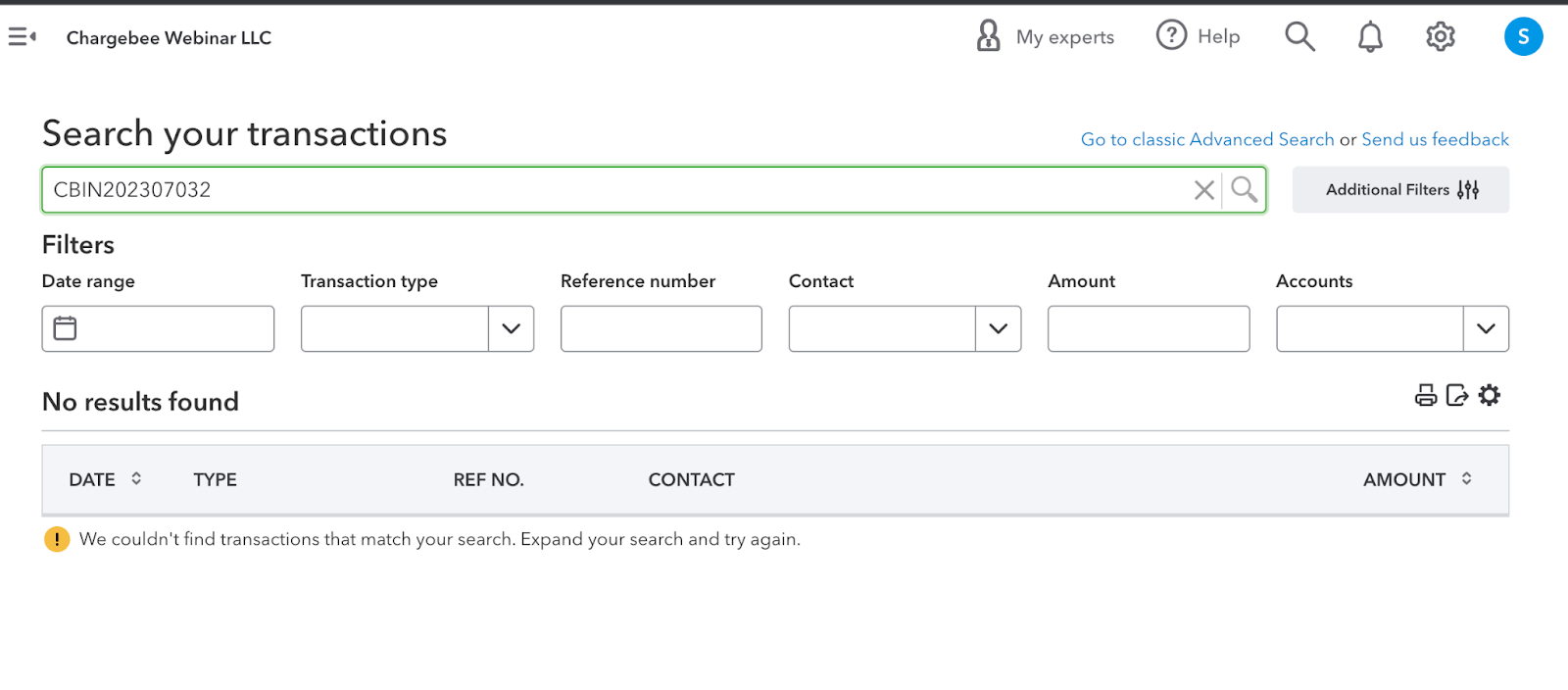Click Send us feedback link
The height and width of the screenshot is (690, 1568).
click(1435, 139)
